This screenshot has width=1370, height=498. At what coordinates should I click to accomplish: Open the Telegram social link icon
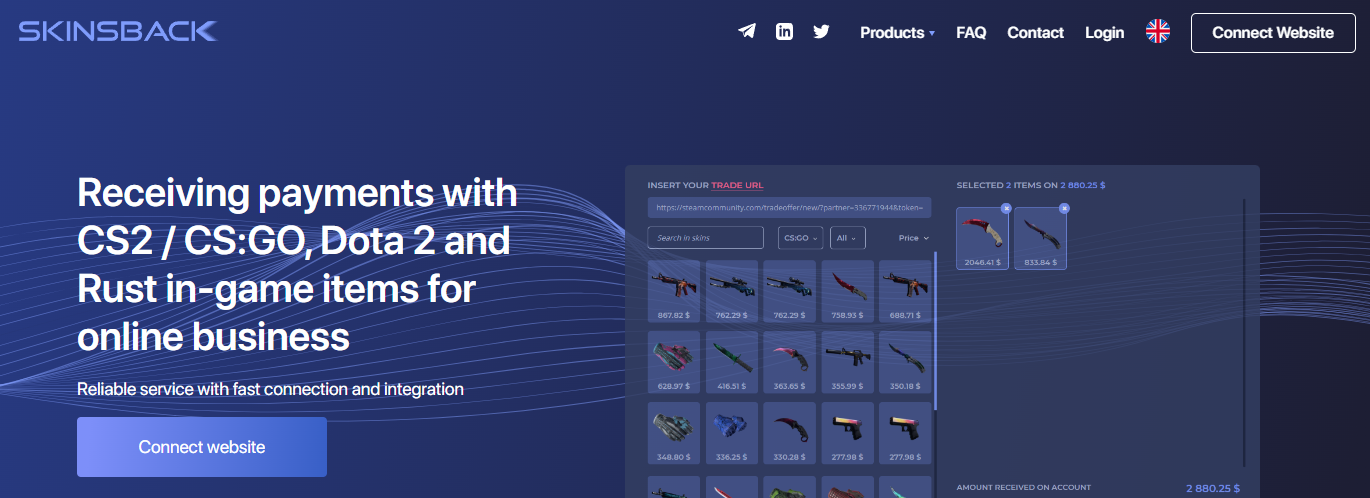(x=747, y=32)
